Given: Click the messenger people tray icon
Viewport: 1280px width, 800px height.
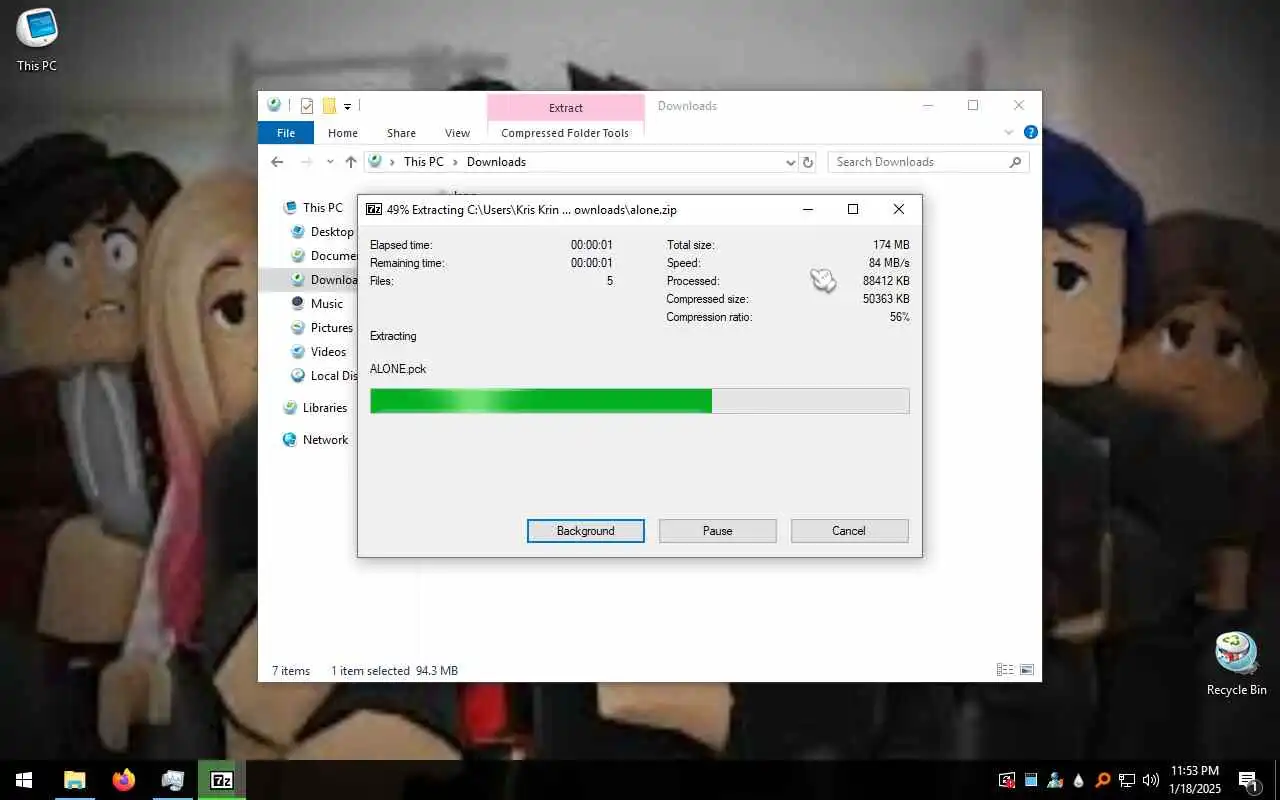Looking at the screenshot, I should pos(1054,780).
